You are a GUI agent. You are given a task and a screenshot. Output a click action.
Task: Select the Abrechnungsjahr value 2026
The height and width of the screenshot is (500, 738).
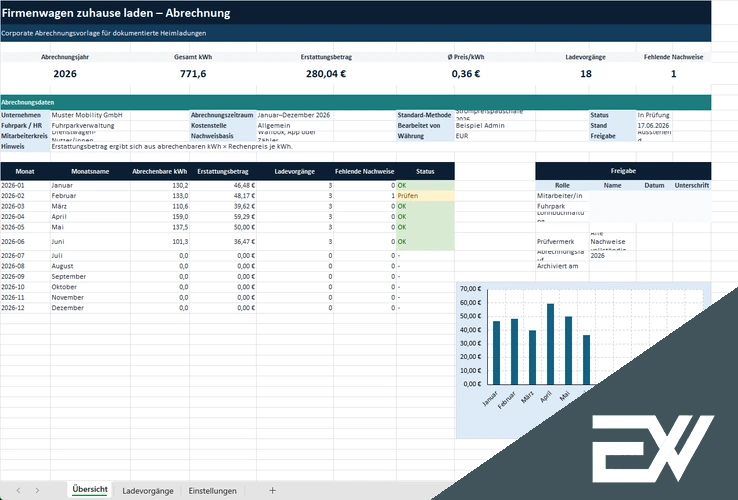tap(65, 74)
